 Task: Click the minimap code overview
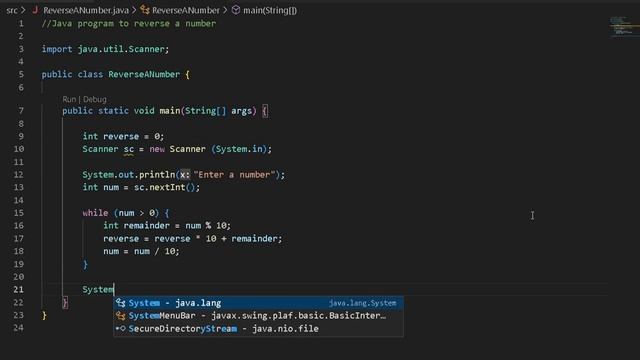click(624, 27)
